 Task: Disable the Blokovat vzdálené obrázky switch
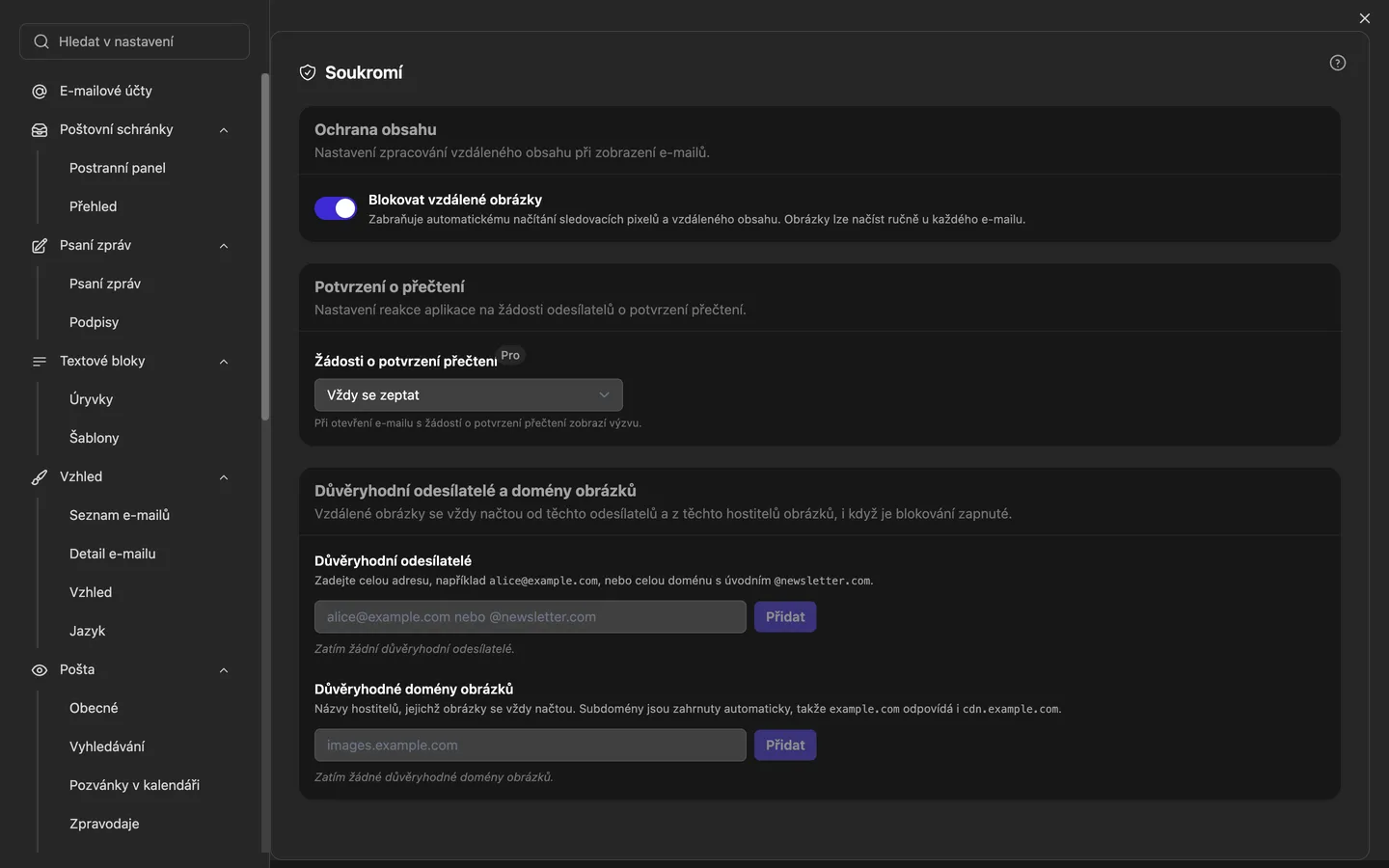coord(336,208)
